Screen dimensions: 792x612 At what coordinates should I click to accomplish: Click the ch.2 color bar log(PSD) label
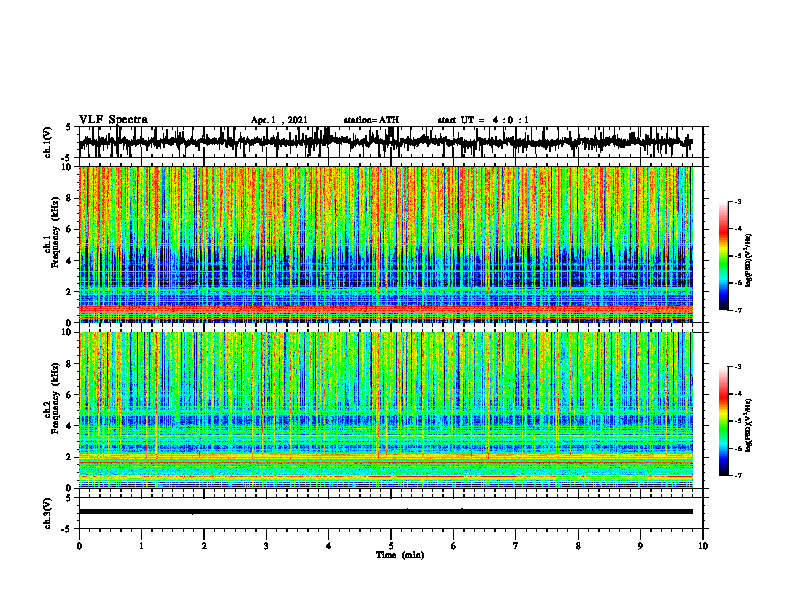pos(749,426)
